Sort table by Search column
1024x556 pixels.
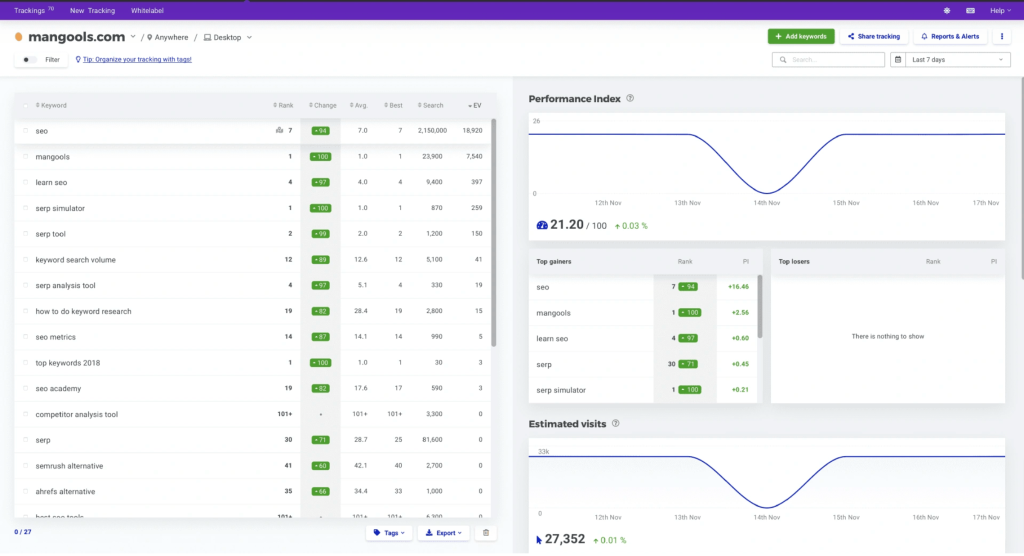[x=430, y=105]
